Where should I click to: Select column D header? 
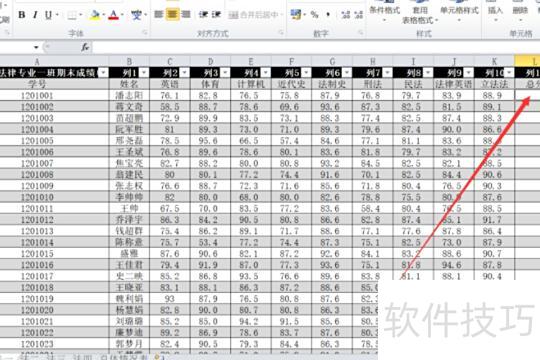(210, 62)
